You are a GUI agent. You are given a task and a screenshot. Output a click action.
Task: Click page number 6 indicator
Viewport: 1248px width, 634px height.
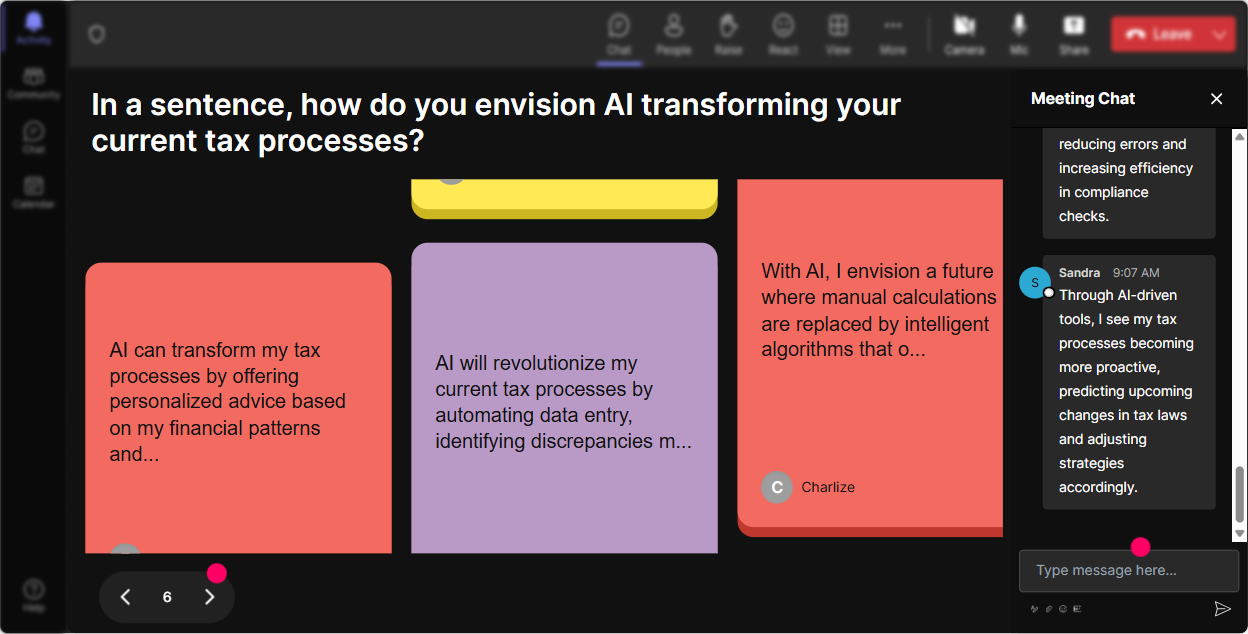[x=167, y=597]
